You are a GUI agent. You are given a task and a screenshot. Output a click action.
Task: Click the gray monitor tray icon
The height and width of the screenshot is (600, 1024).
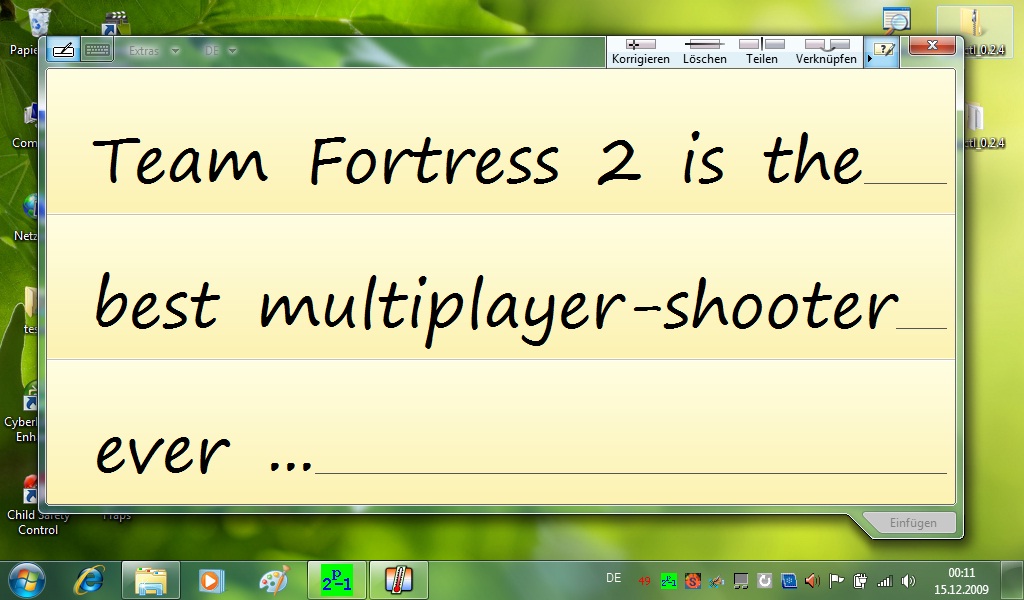(741, 580)
